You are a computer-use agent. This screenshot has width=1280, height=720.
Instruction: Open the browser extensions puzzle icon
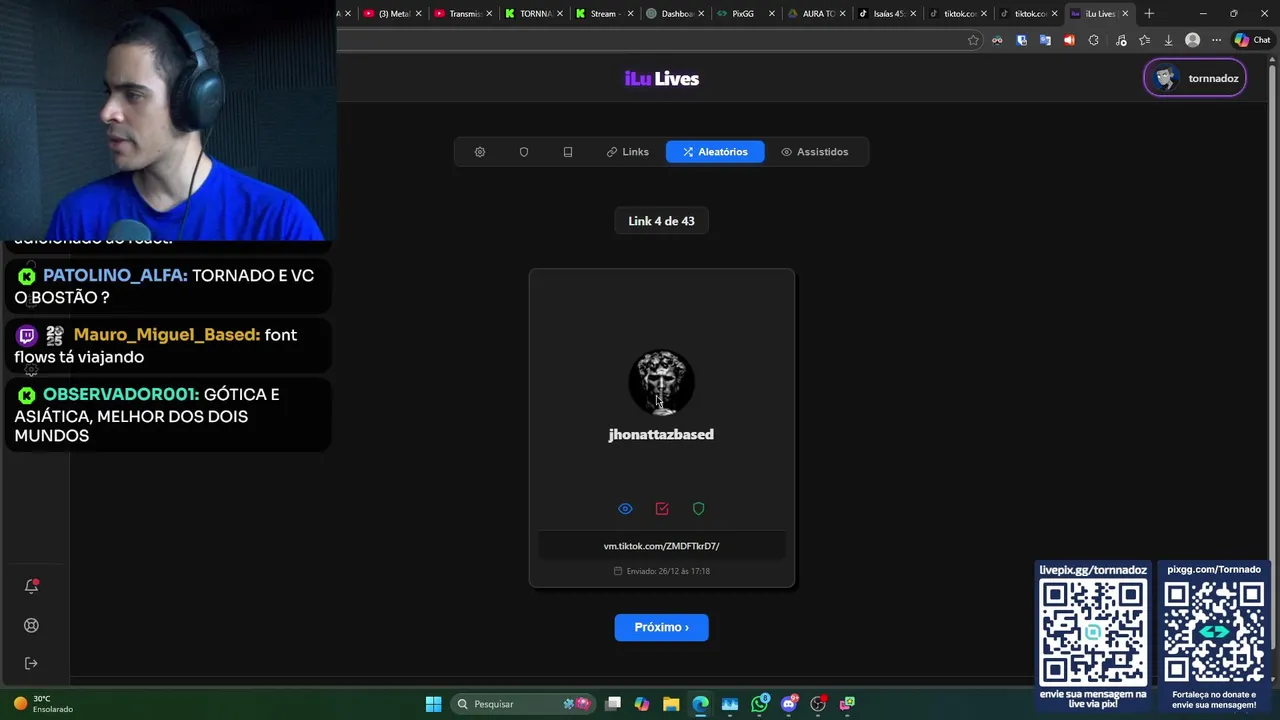(x=1093, y=40)
